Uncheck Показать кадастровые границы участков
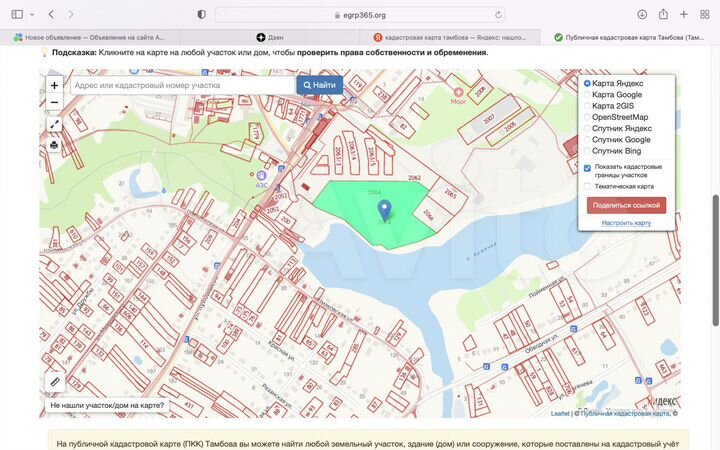 point(588,168)
